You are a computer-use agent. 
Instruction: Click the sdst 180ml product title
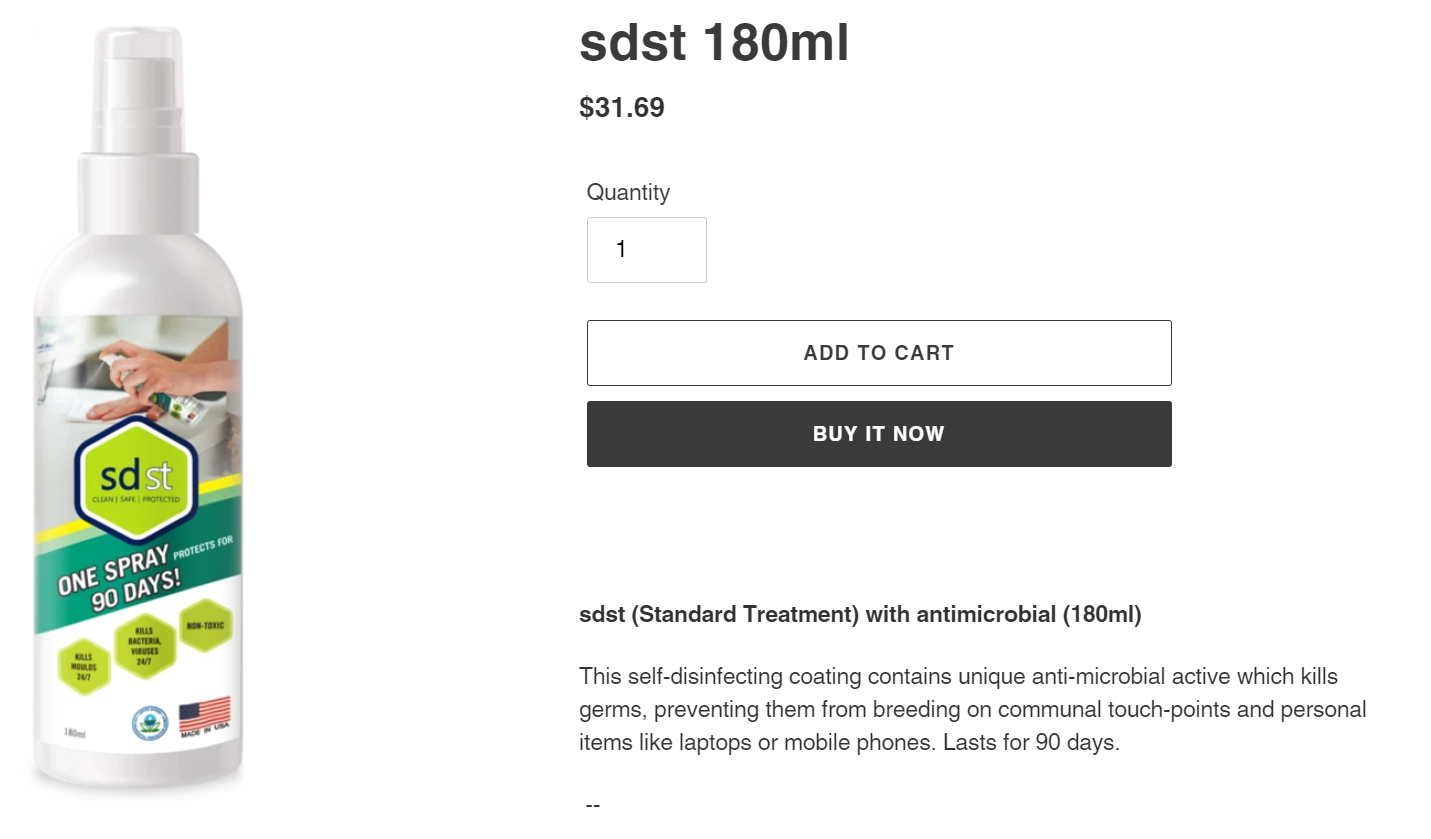tap(714, 42)
